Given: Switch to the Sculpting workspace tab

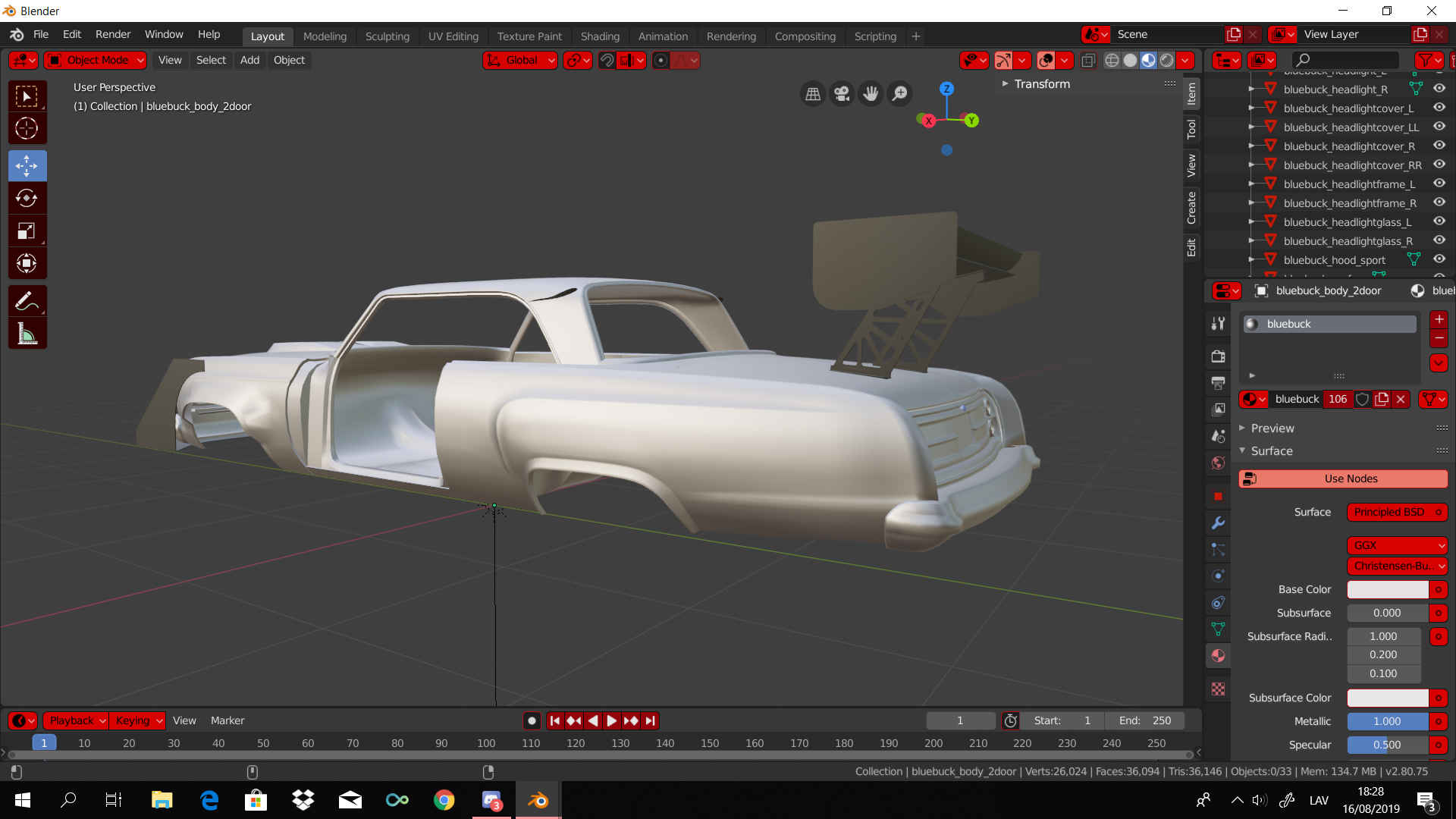Looking at the screenshot, I should [387, 36].
